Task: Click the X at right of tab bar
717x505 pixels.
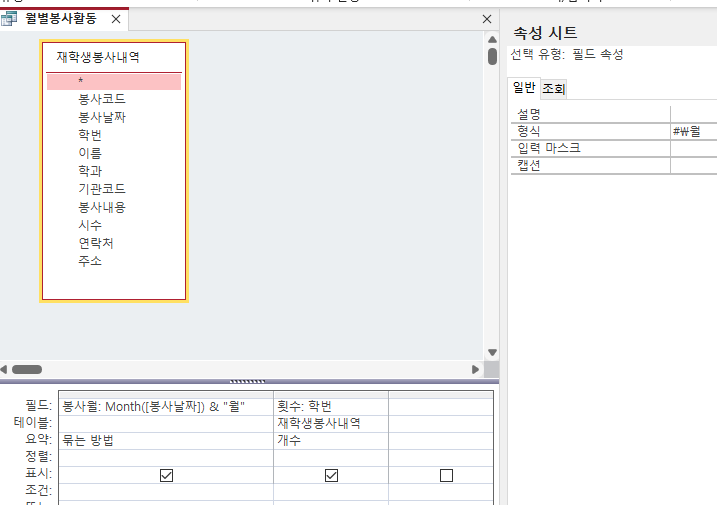Action: point(487,19)
